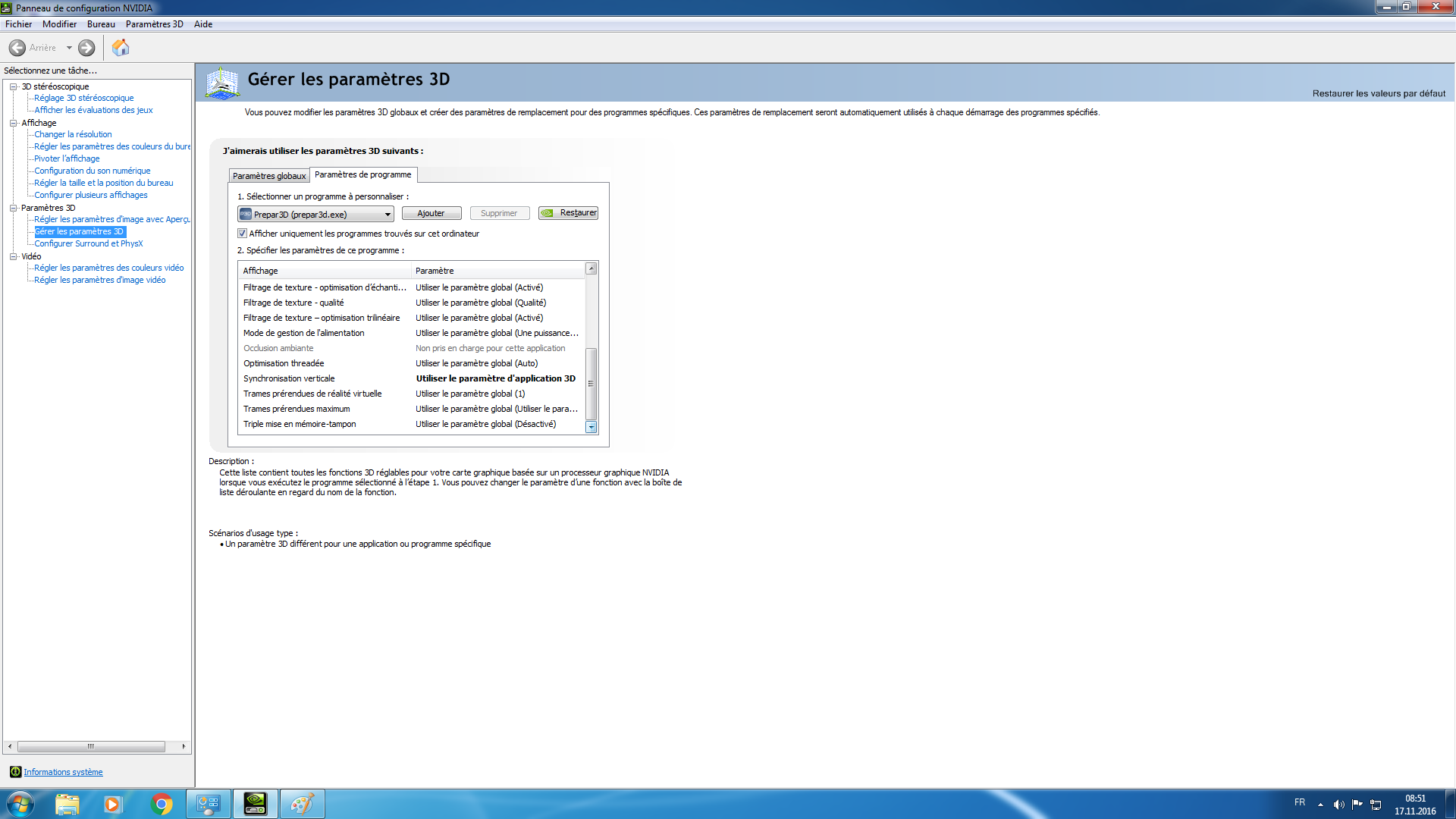1456x819 pixels.
Task: Open Triple mise en mémoire-tampon value
Action: click(485, 424)
